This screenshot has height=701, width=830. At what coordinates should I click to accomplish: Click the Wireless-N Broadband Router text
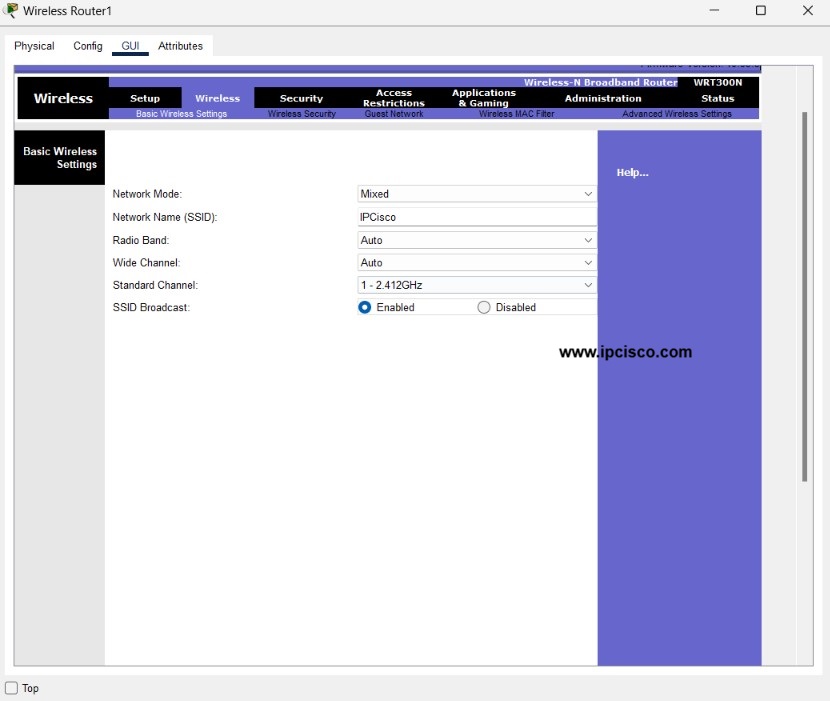(601, 83)
